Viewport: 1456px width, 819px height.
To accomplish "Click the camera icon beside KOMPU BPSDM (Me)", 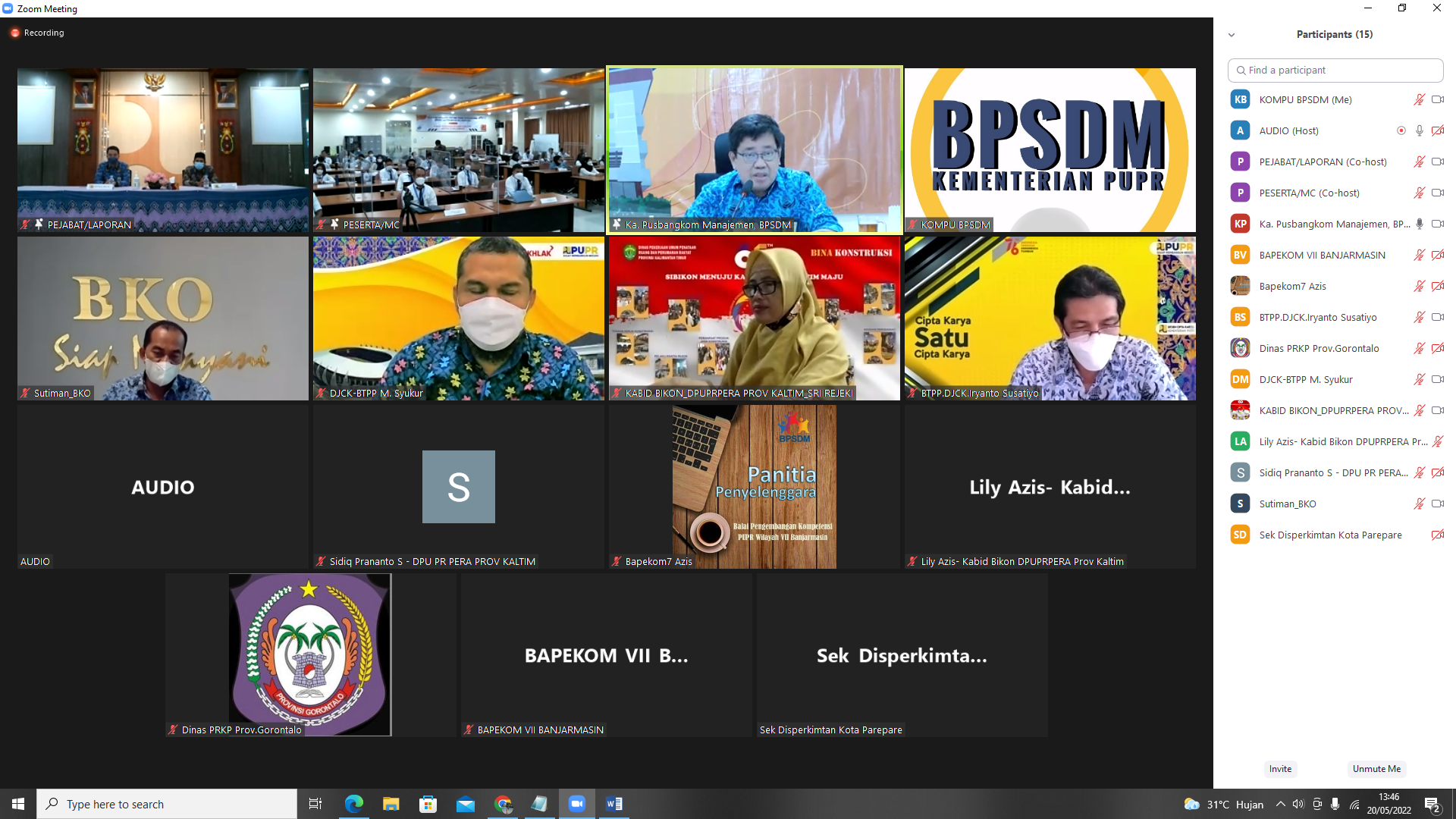I will 1438,99.
